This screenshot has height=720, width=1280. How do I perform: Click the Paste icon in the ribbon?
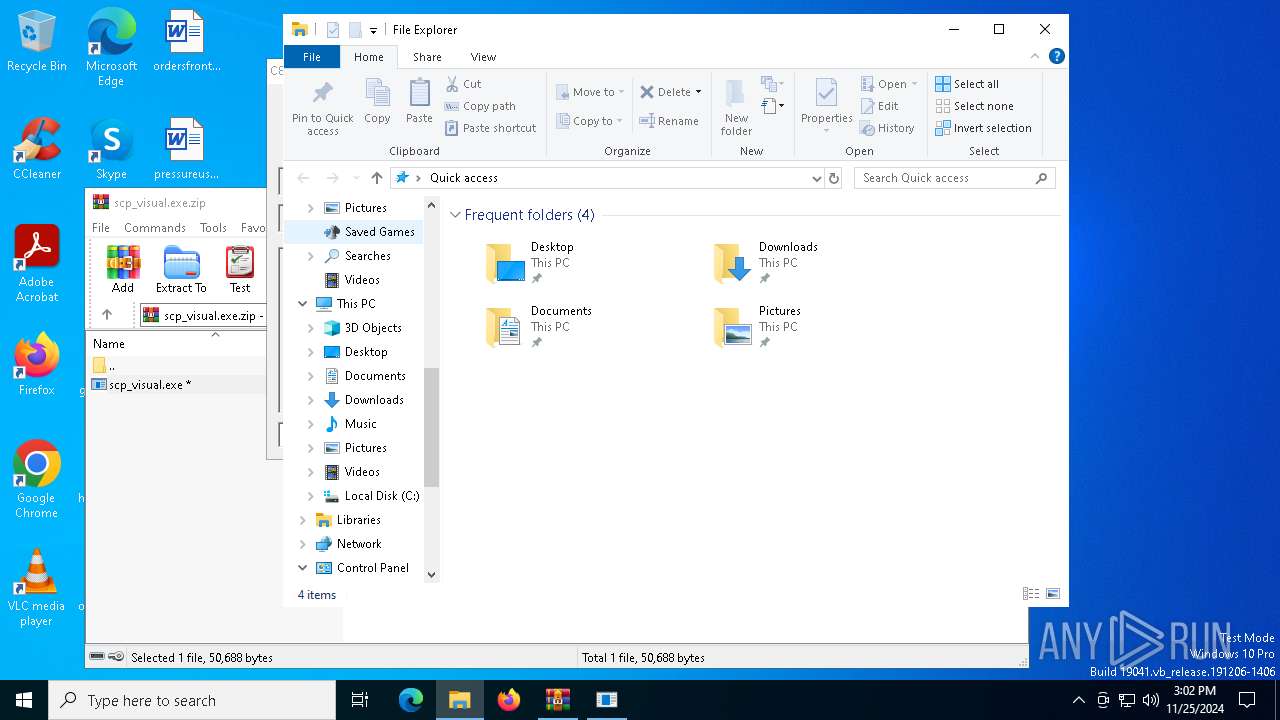pos(419,102)
